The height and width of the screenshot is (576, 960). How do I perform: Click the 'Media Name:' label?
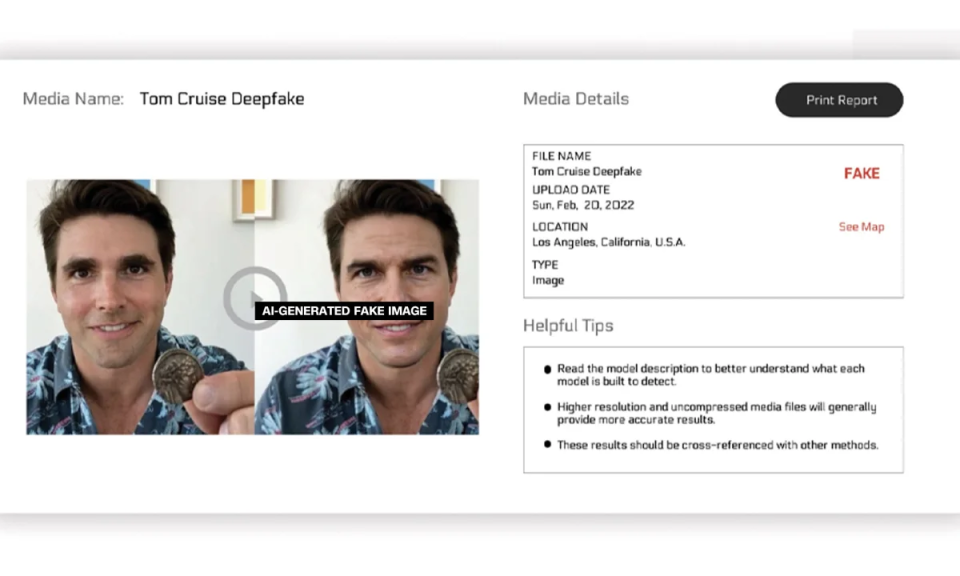73,99
